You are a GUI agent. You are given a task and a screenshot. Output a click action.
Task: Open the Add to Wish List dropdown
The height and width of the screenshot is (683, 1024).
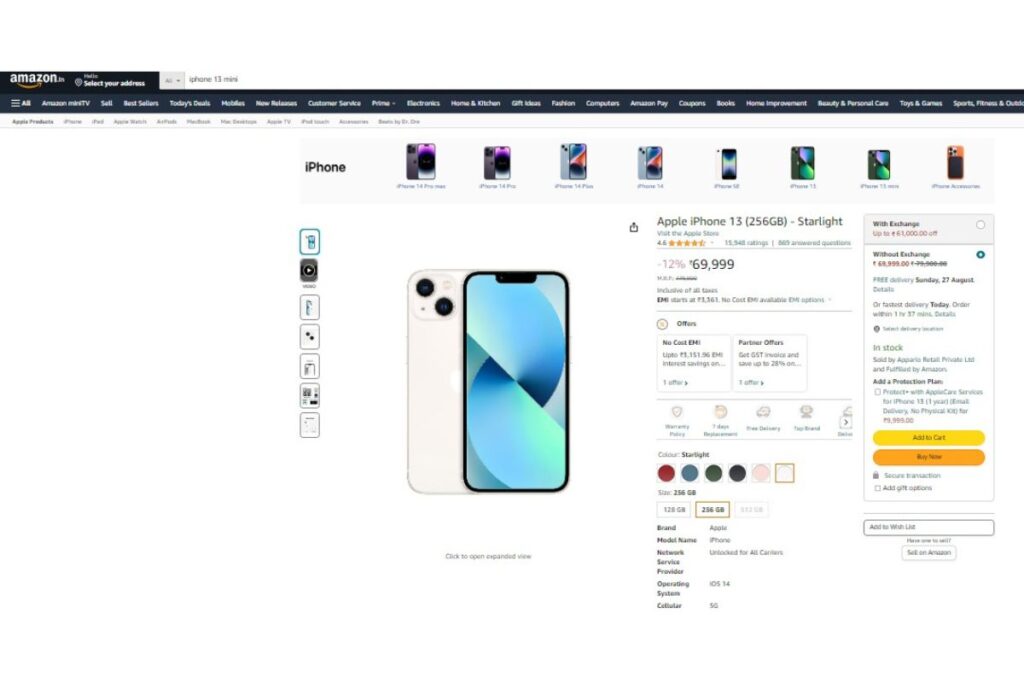point(928,527)
